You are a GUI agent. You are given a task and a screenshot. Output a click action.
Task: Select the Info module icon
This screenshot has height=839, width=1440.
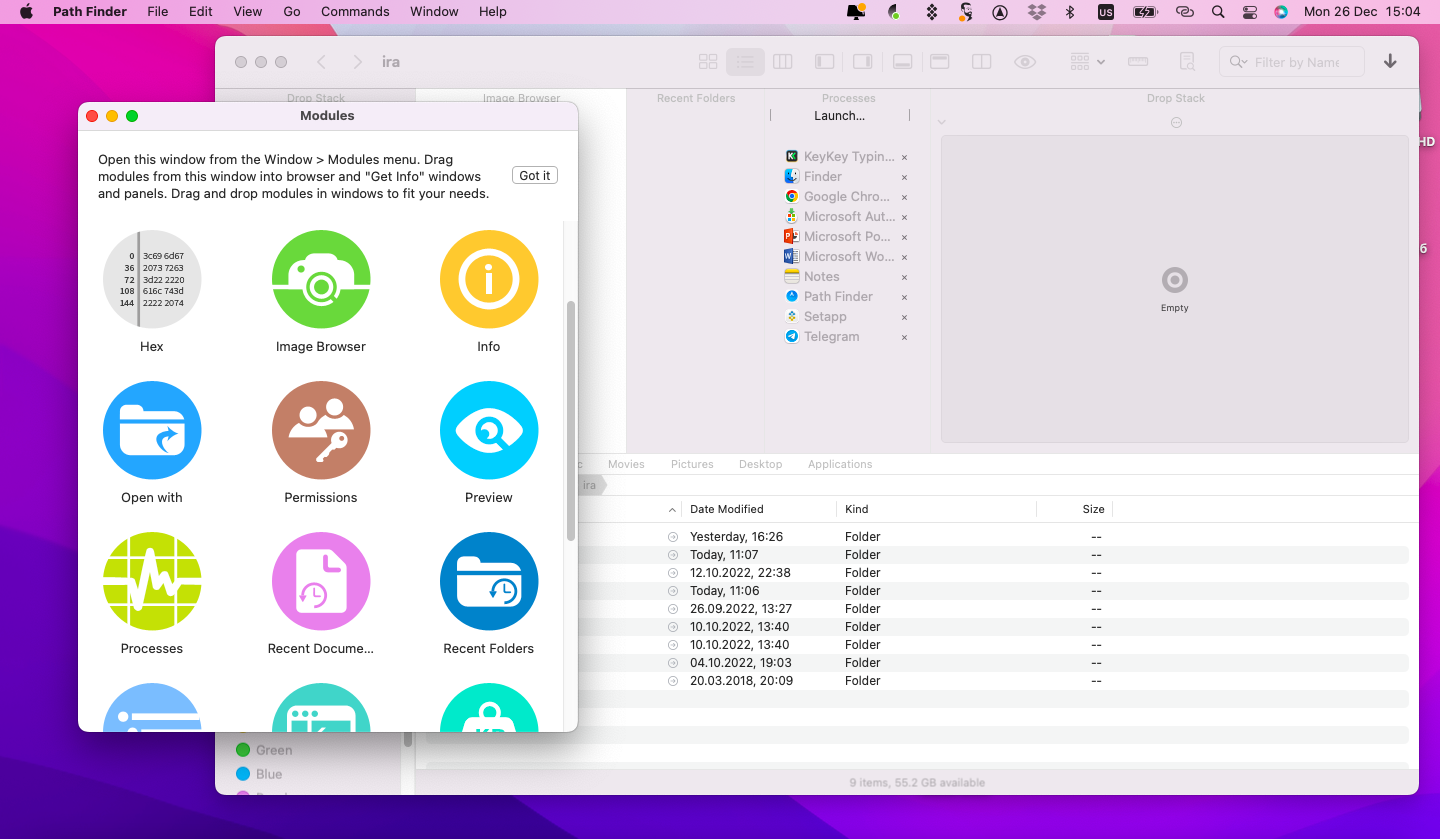click(489, 279)
